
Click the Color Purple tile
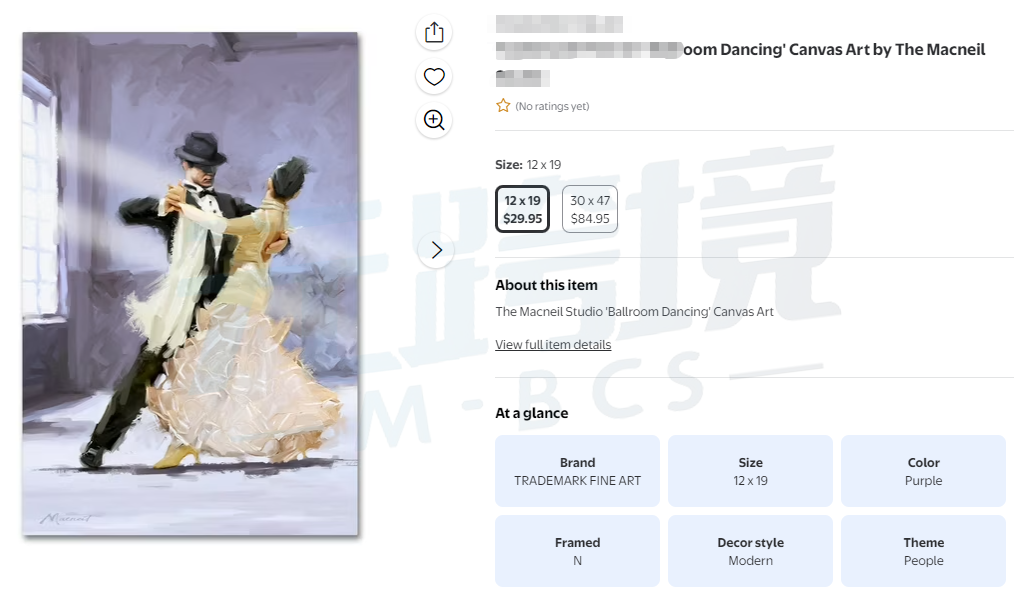(923, 471)
